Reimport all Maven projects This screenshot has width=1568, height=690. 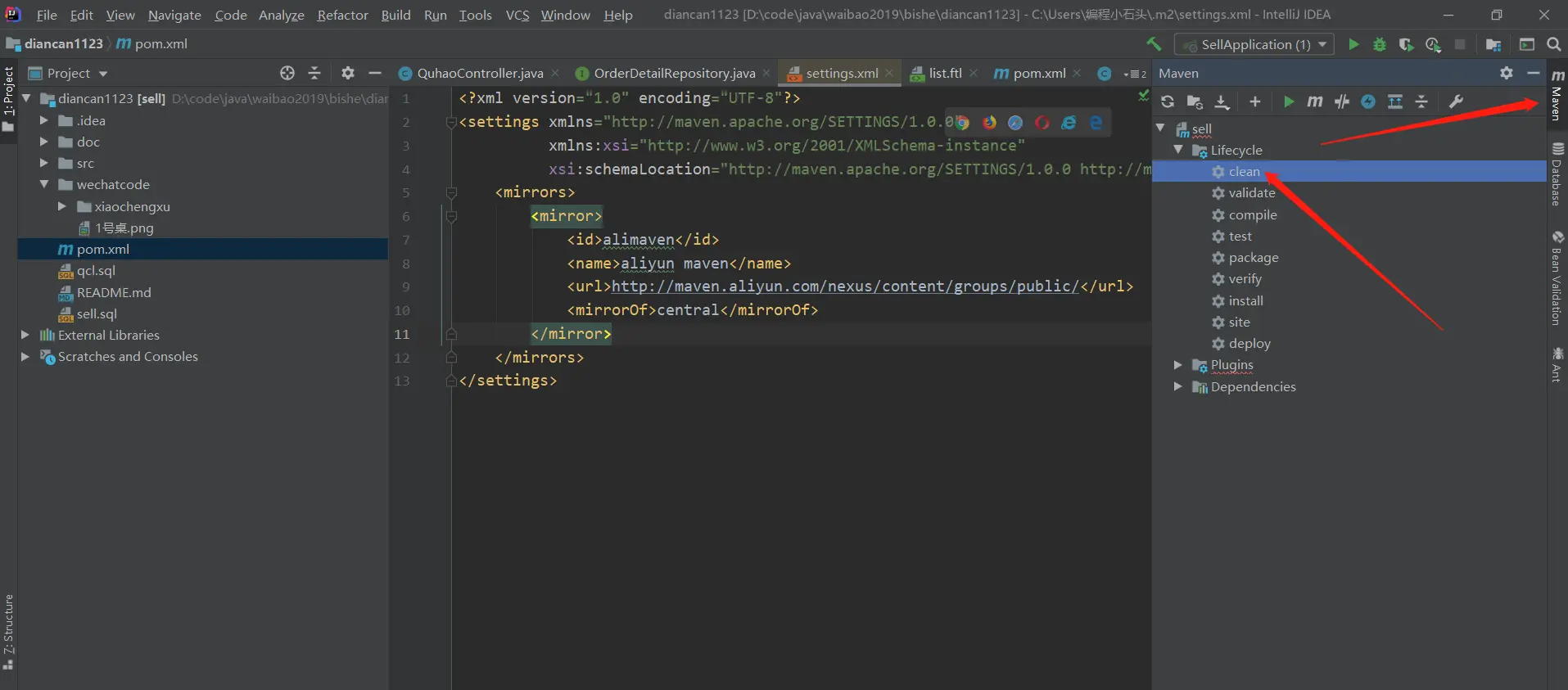[1168, 101]
